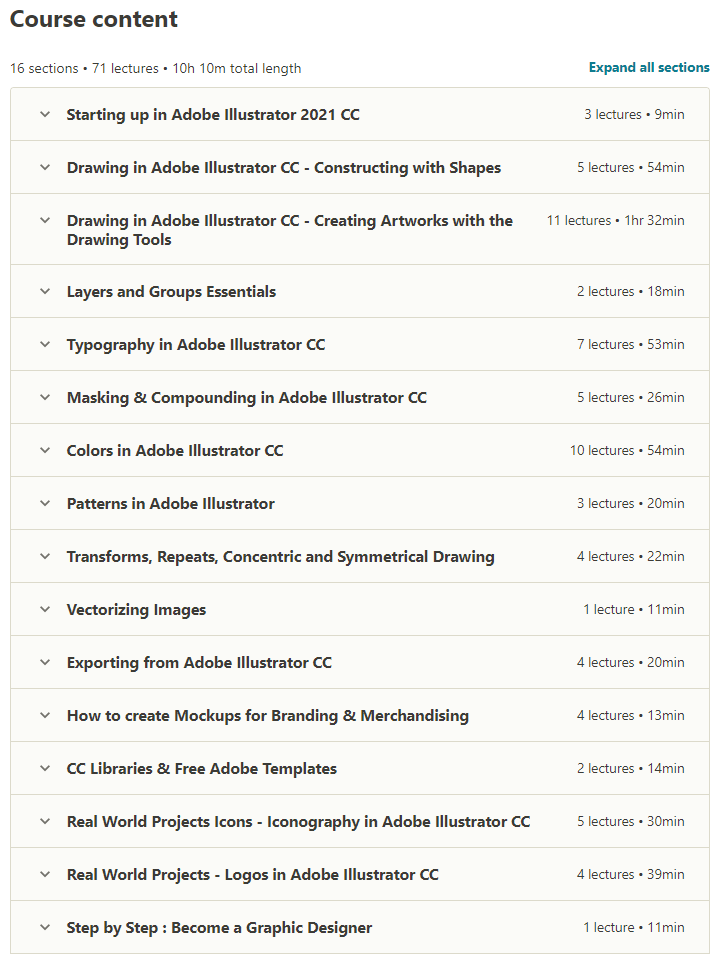This screenshot has width=721, height=964.
Task: Open Vectorizing Images section title
Action: pyautogui.click(x=136, y=610)
